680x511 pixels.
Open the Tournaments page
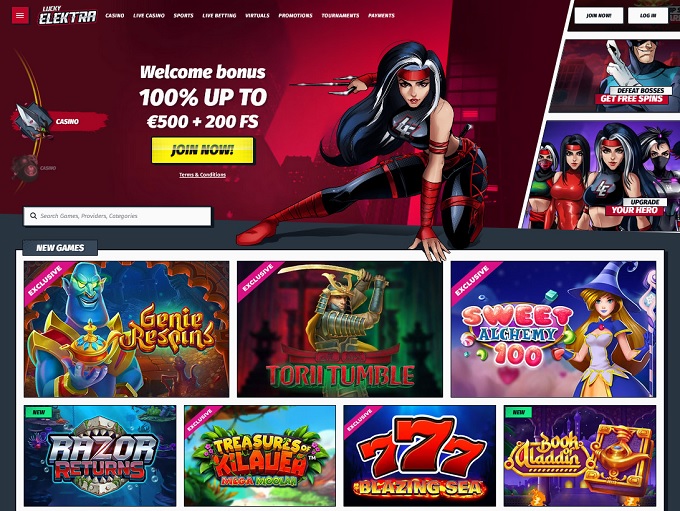coord(340,16)
